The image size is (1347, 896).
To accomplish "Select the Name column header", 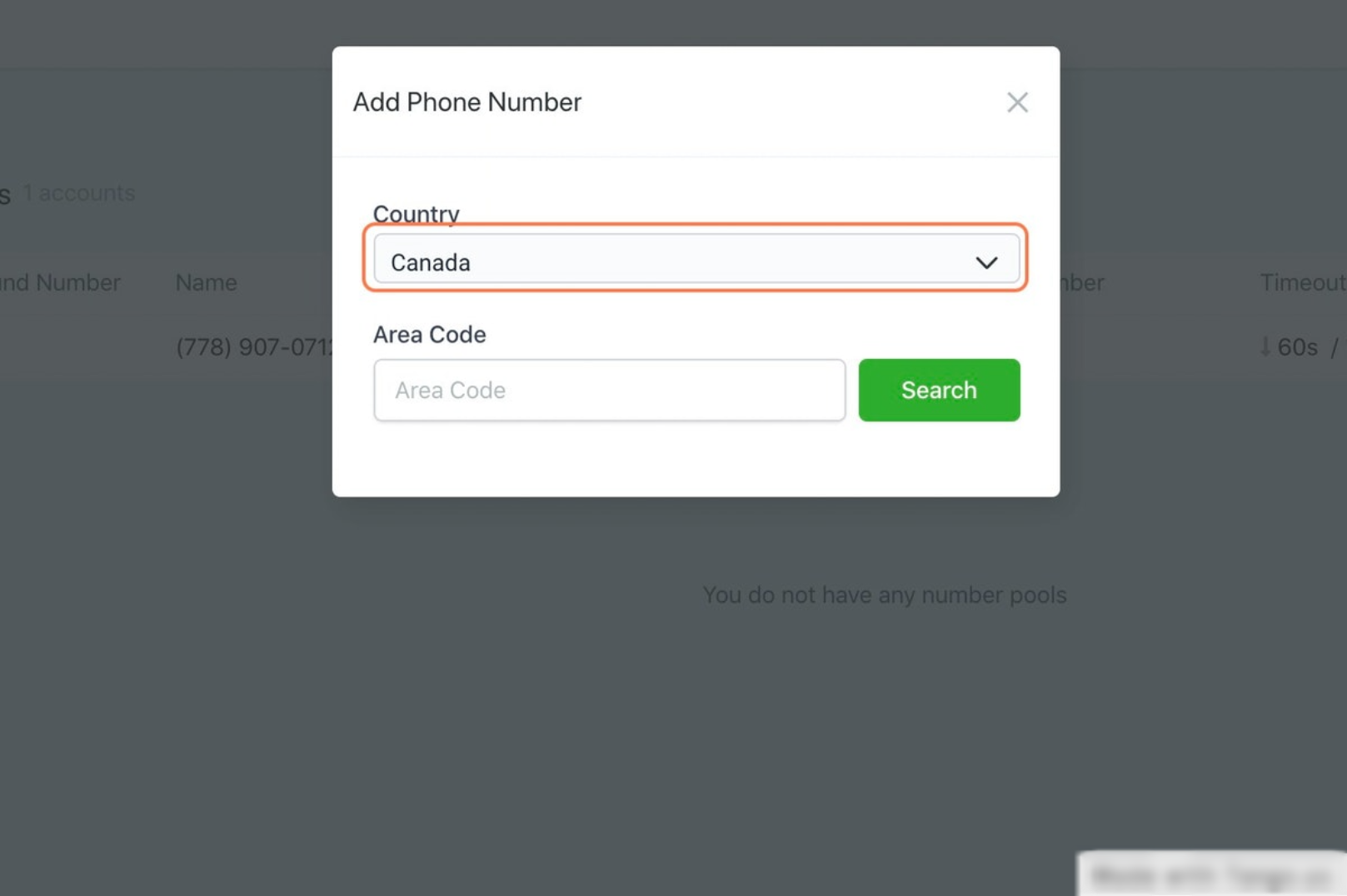I will 205,282.
